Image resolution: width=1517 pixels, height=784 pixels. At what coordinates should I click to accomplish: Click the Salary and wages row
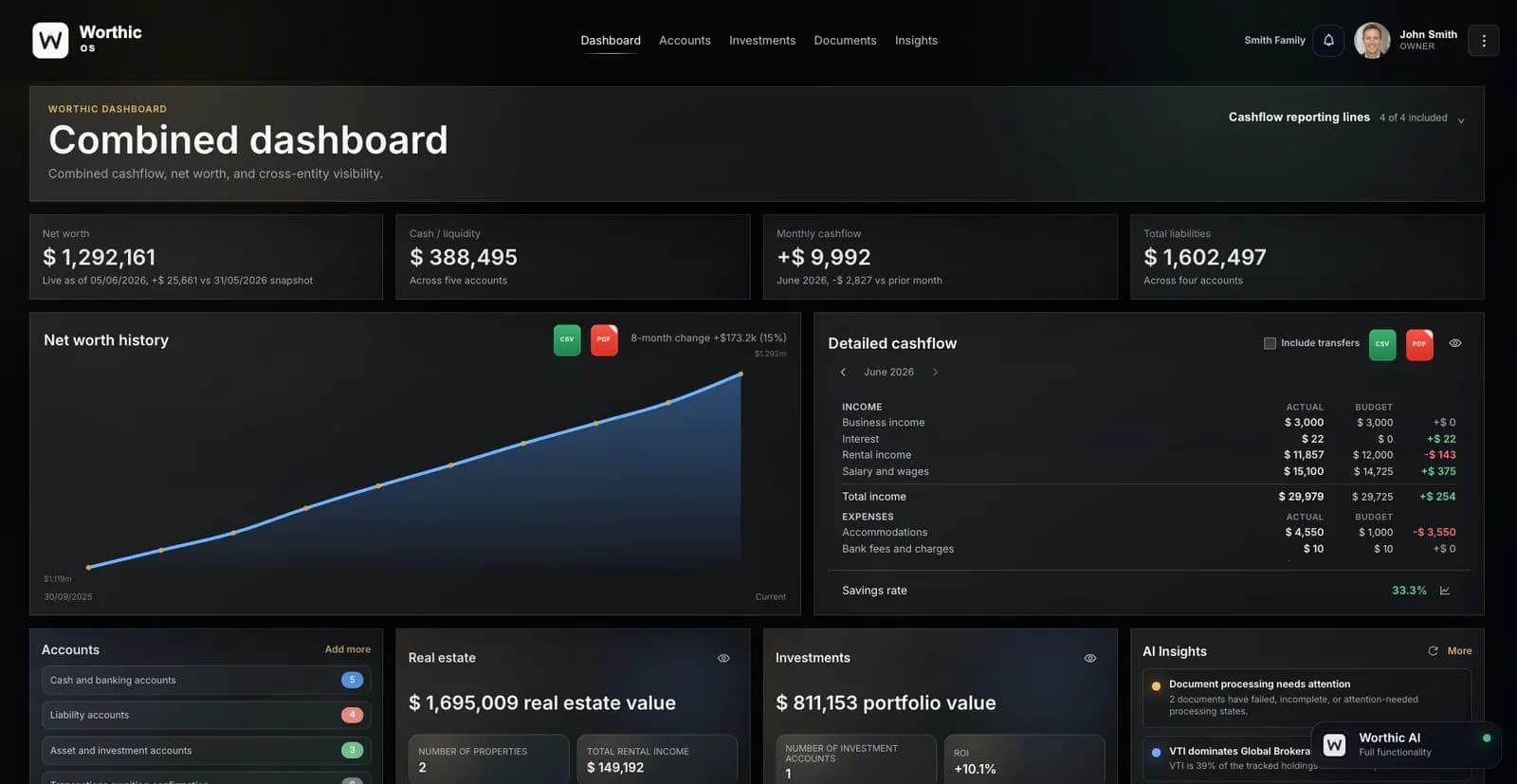[x=1149, y=471]
